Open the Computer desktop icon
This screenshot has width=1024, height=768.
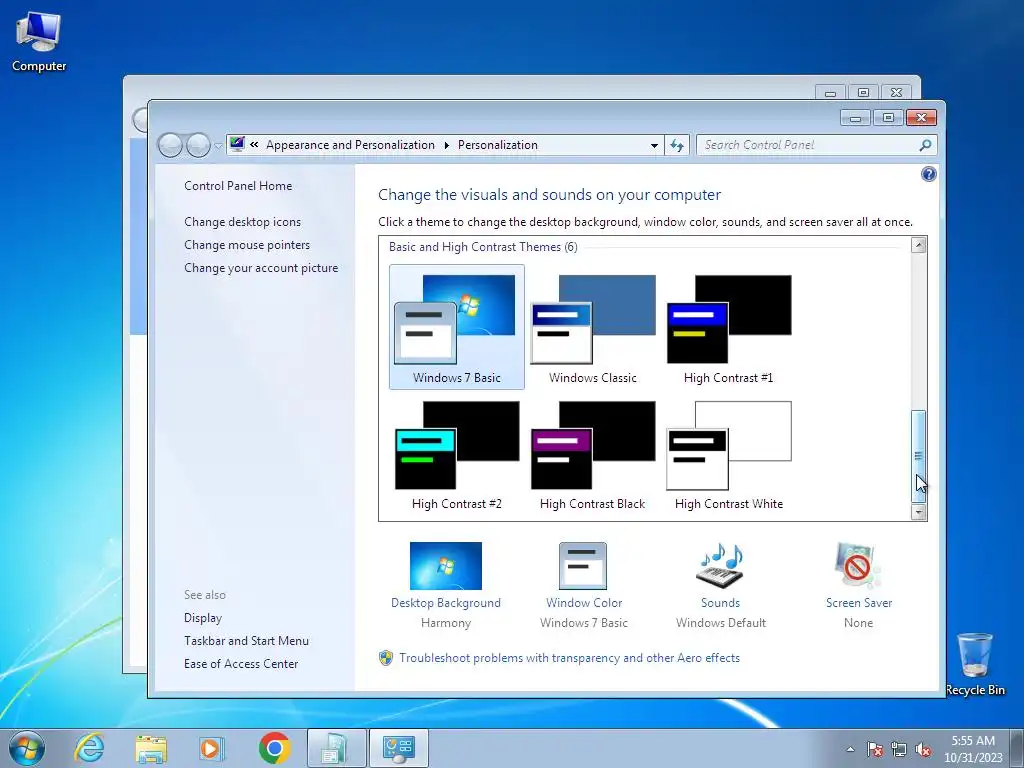point(39,40)
